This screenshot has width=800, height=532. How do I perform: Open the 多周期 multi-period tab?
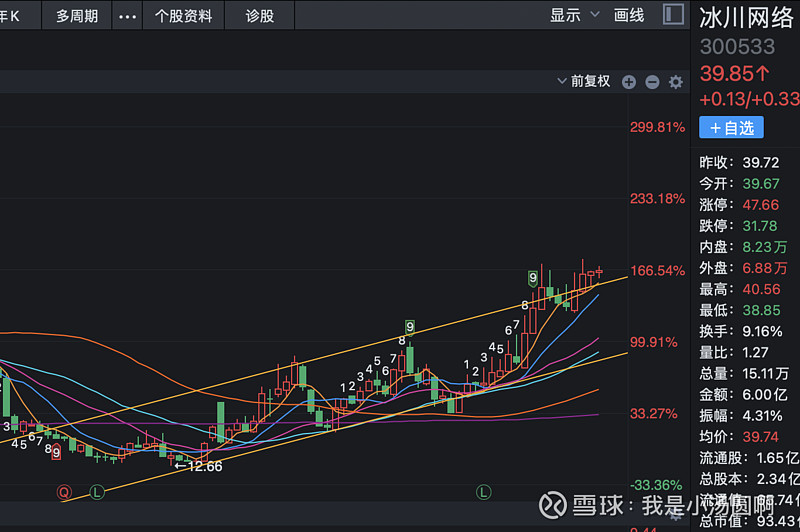coord(77,16)
